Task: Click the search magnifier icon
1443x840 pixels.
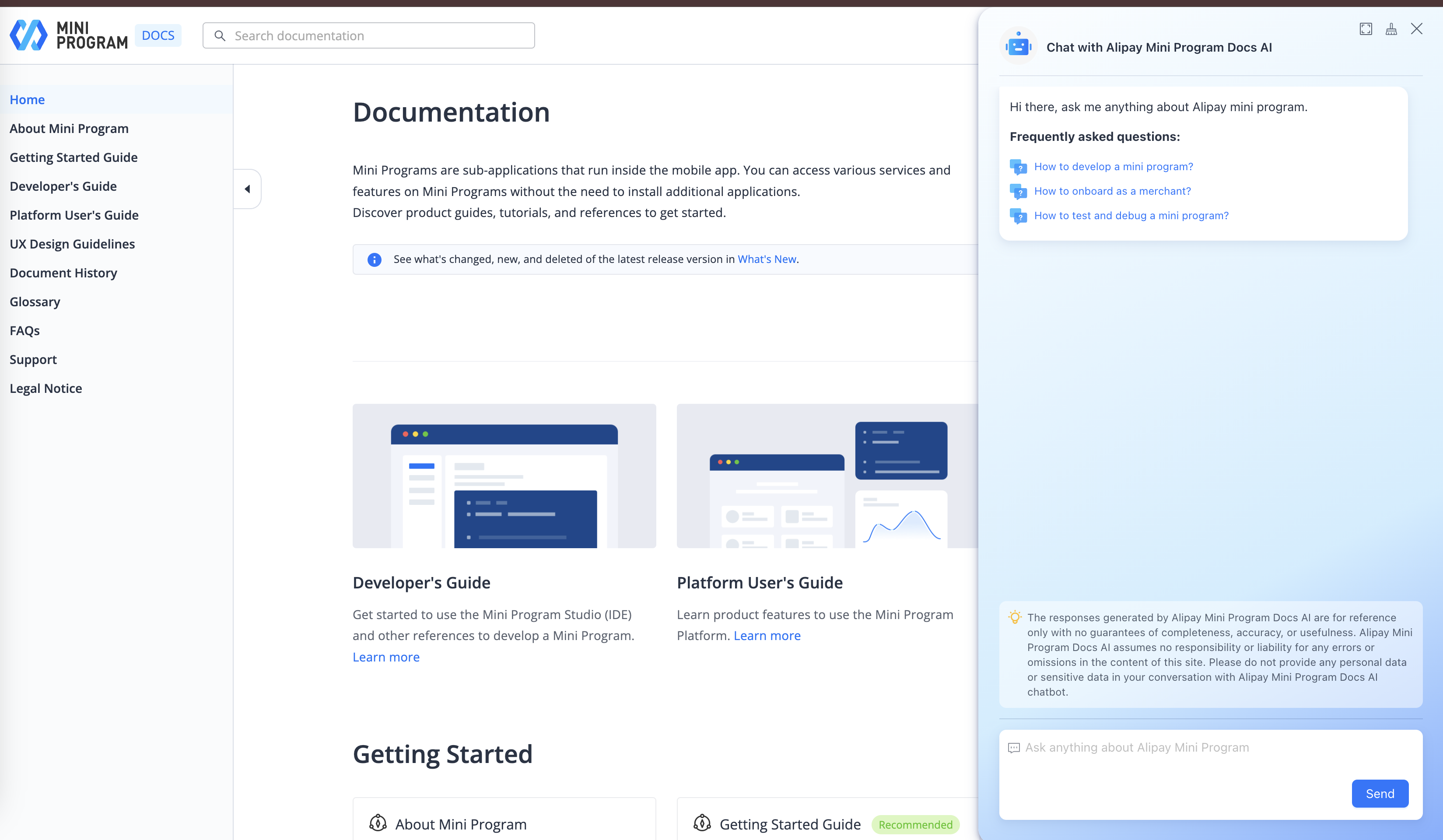Action: point(220,35)
